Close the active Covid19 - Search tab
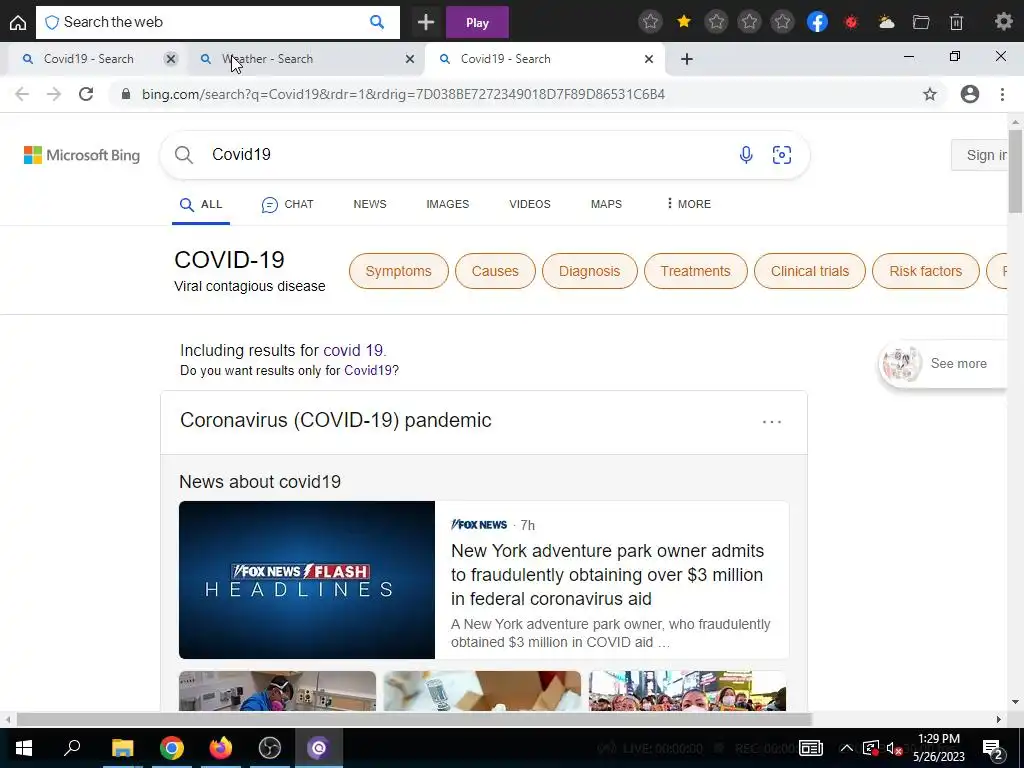The image size is (1024, 768). click(648, 59)
